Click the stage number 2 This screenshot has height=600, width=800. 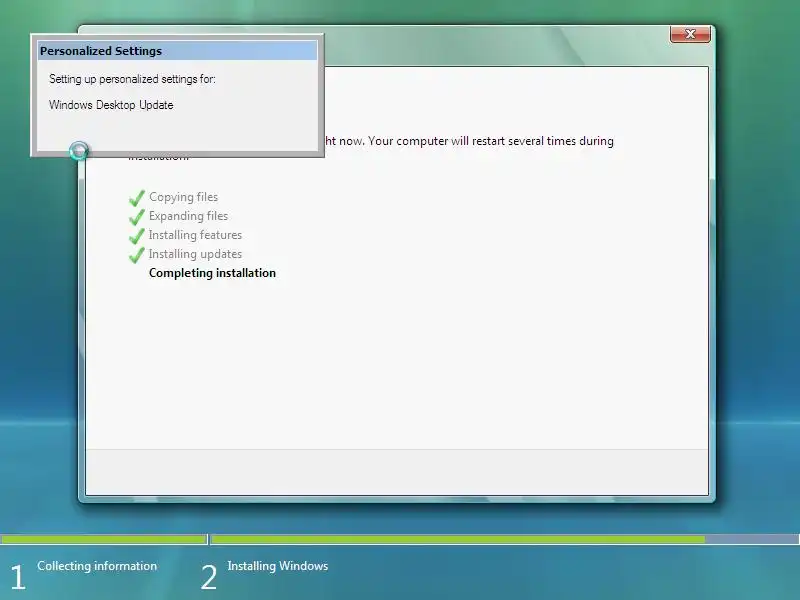(x=208, y=577)
